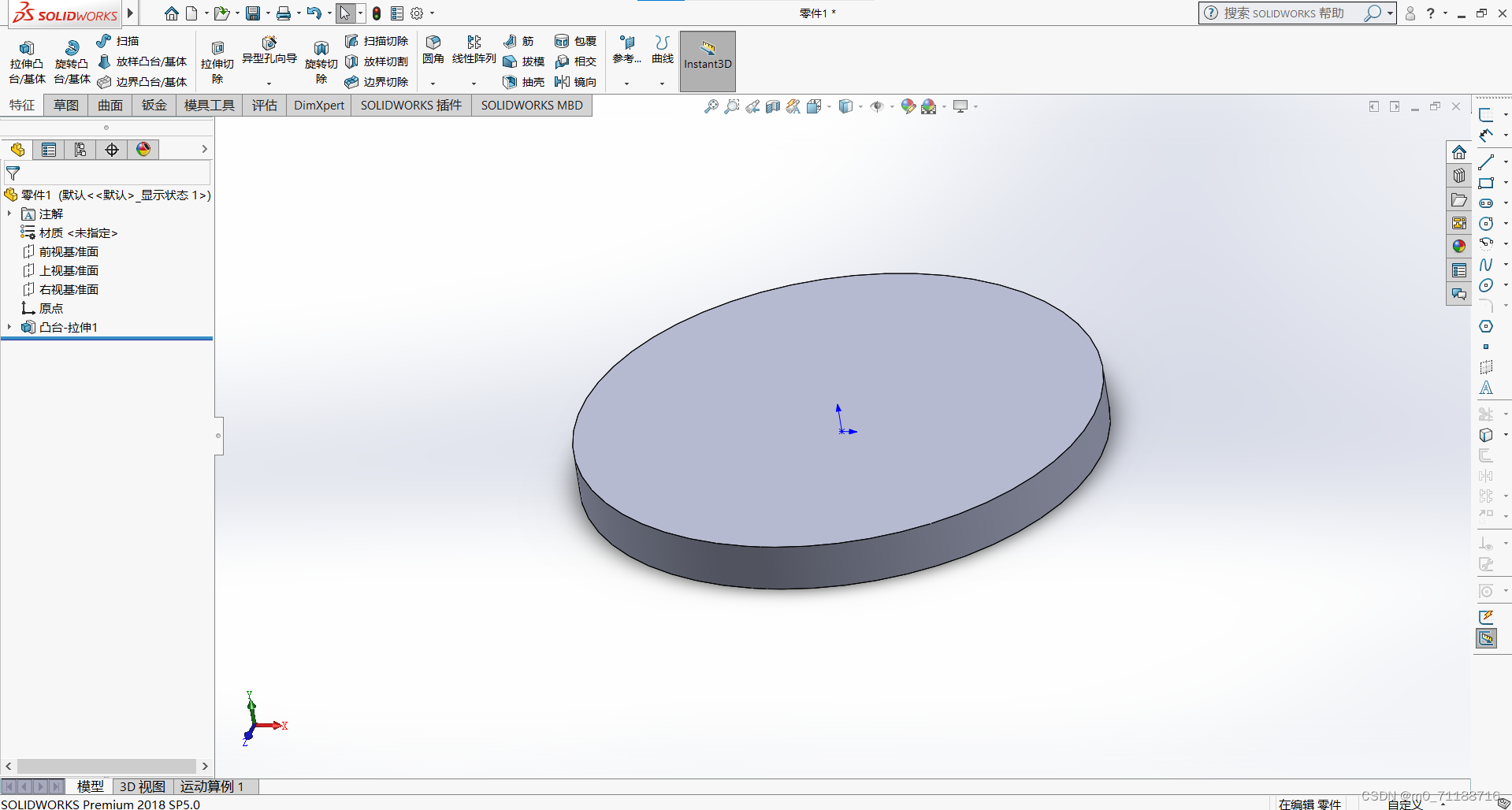The height and width of the screenshot is (810, 1512).
Task: Switch to the 评估 (Evaluate) tab
Action: click(x=265, y=106)
